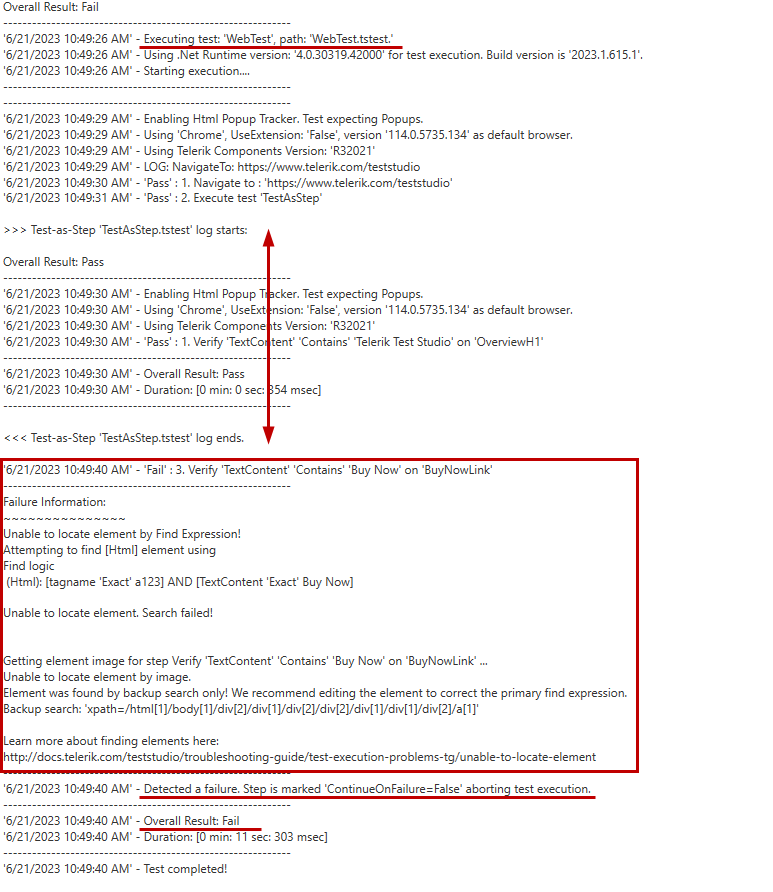The image size is (773, 892).
Task: Click the 10:49:30 Telerik Components Version line
Action: (x=189, y=325)
